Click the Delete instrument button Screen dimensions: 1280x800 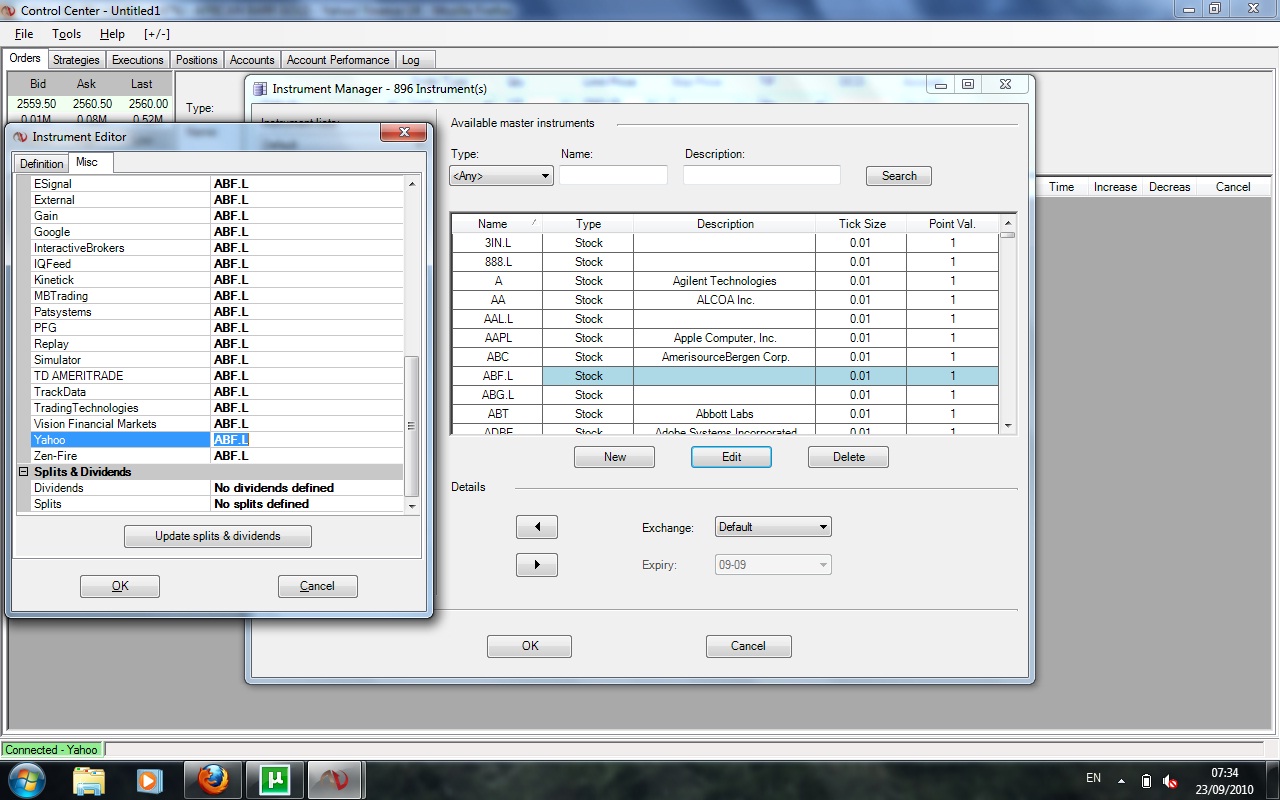coord(849,457)
